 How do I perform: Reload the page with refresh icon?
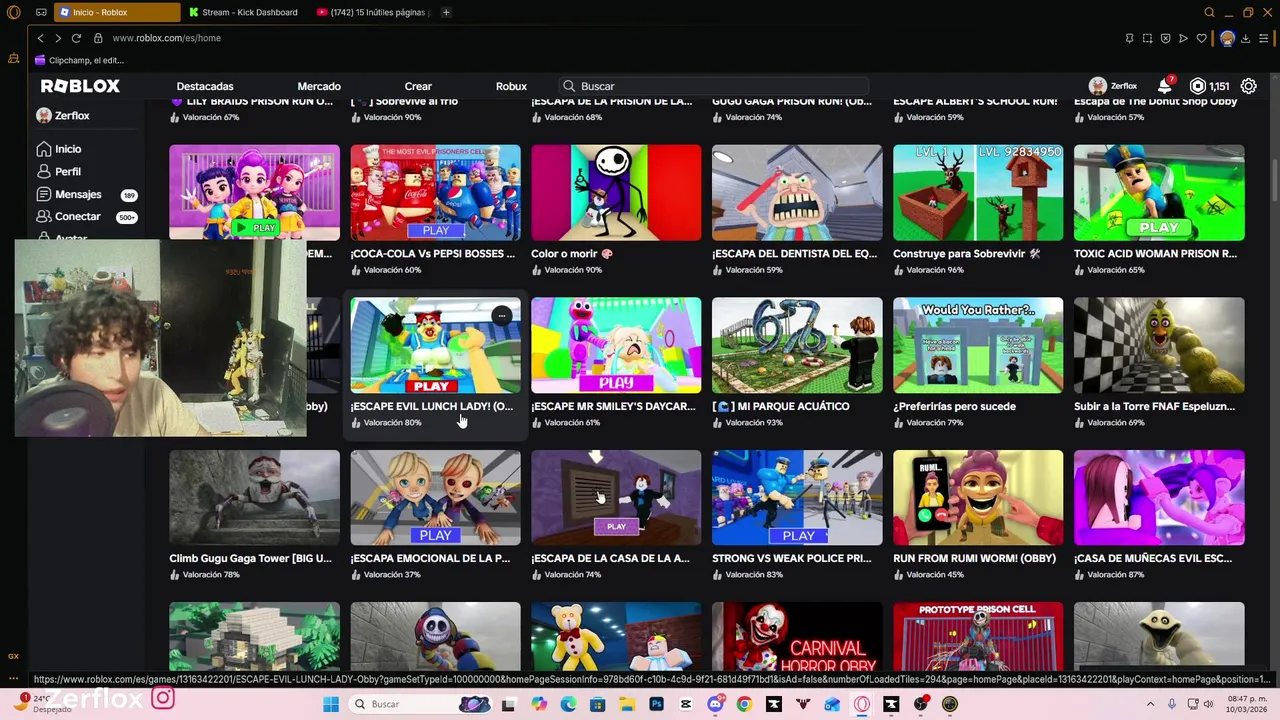pos(76,38)
